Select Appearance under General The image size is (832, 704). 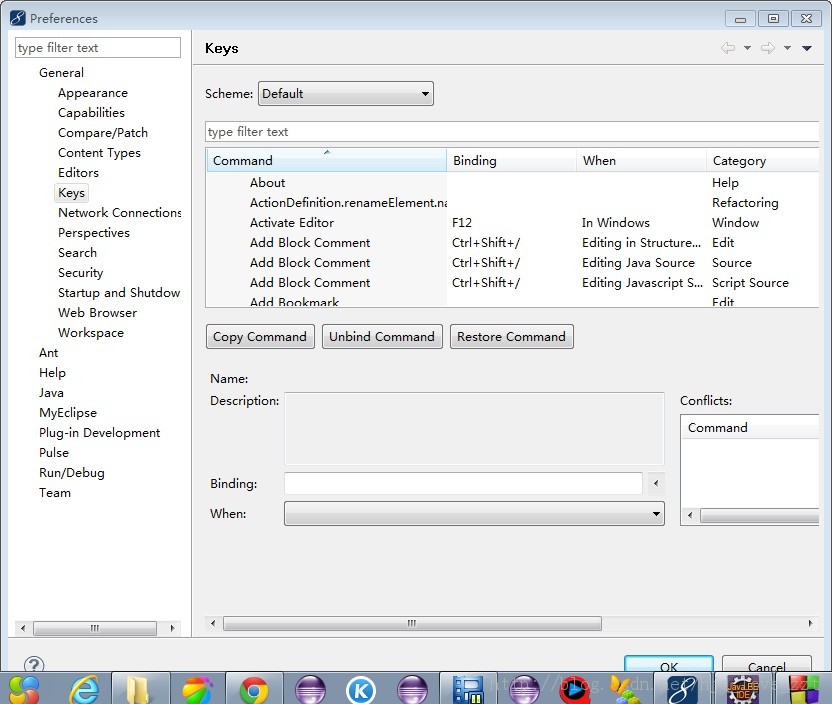click(x=92, y=93)
